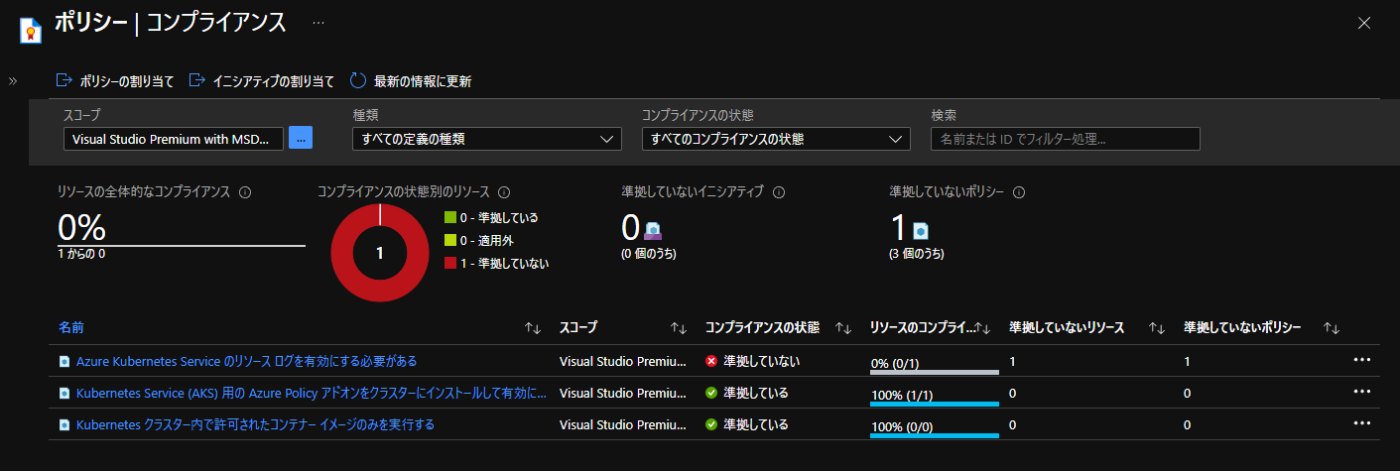Open Azure Kubernetes Service のリソース ログ policy
The width and height of the screenshot is (1400, 471).
[x=247, y=361]
